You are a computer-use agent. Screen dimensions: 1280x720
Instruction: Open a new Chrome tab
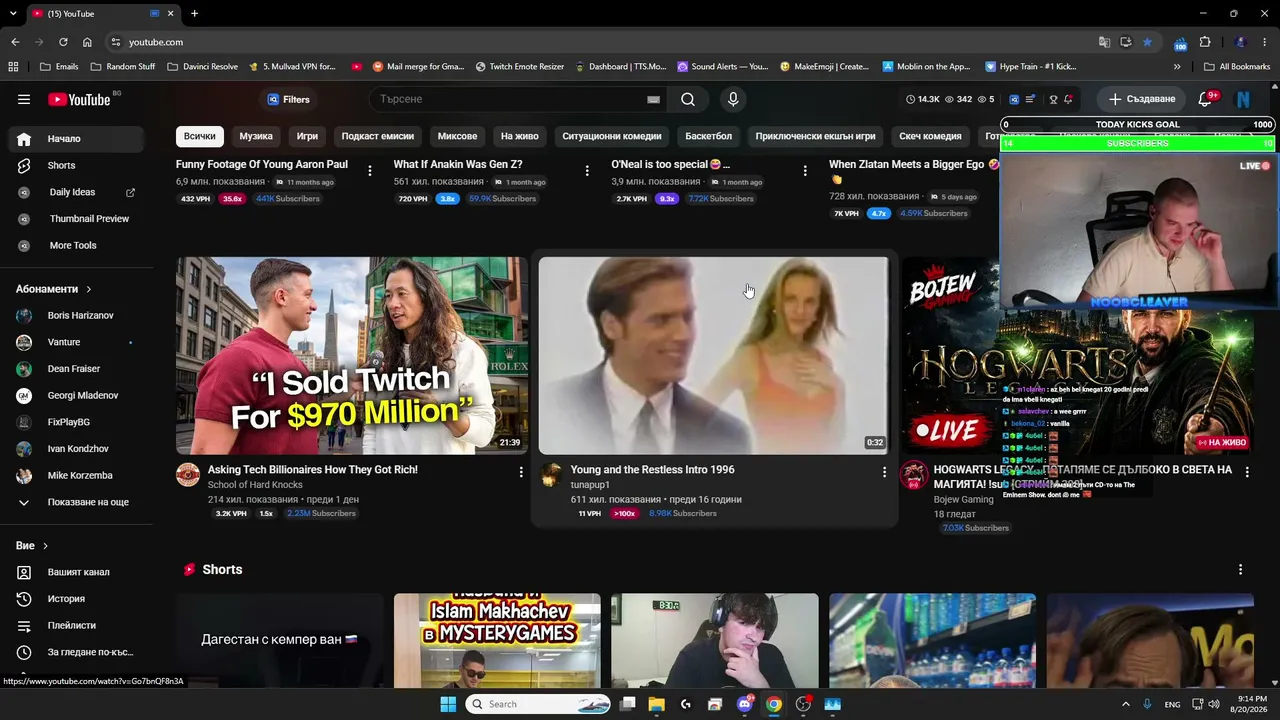[194, 13]
